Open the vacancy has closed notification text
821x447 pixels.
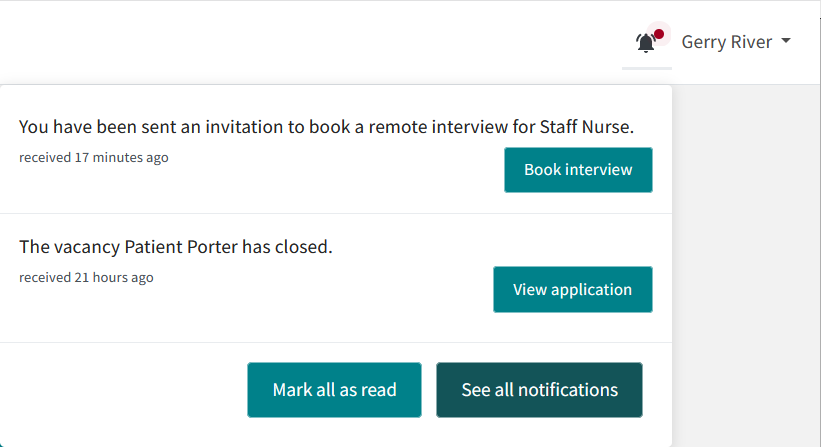pos(176,247)
